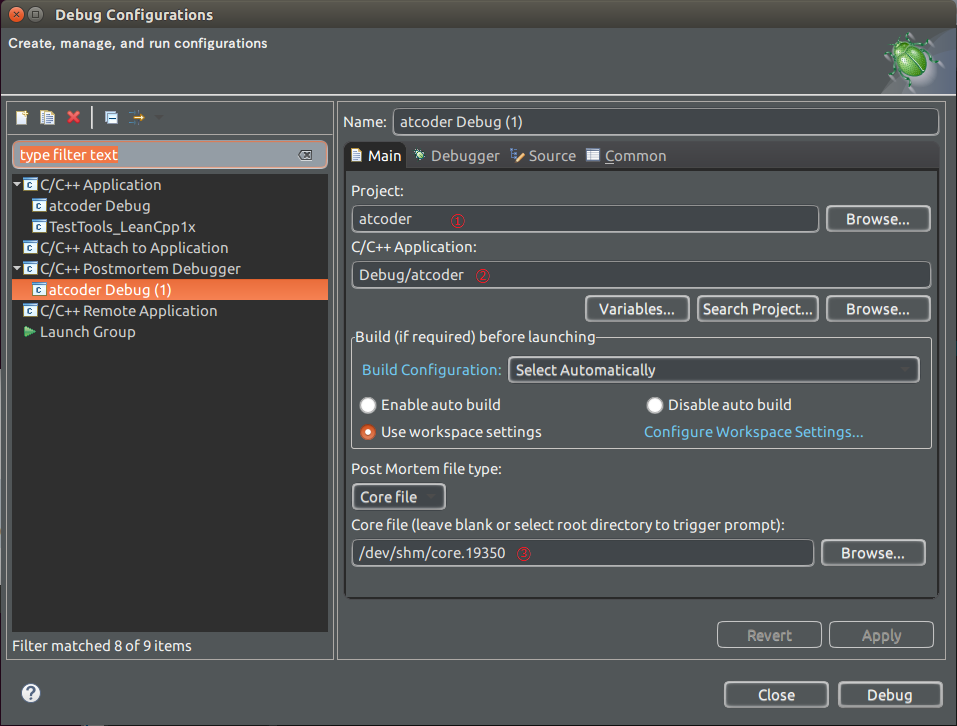
Task: Open the Build Configuration dropdown
Action: pyautogui.click(x=713, y=369)
